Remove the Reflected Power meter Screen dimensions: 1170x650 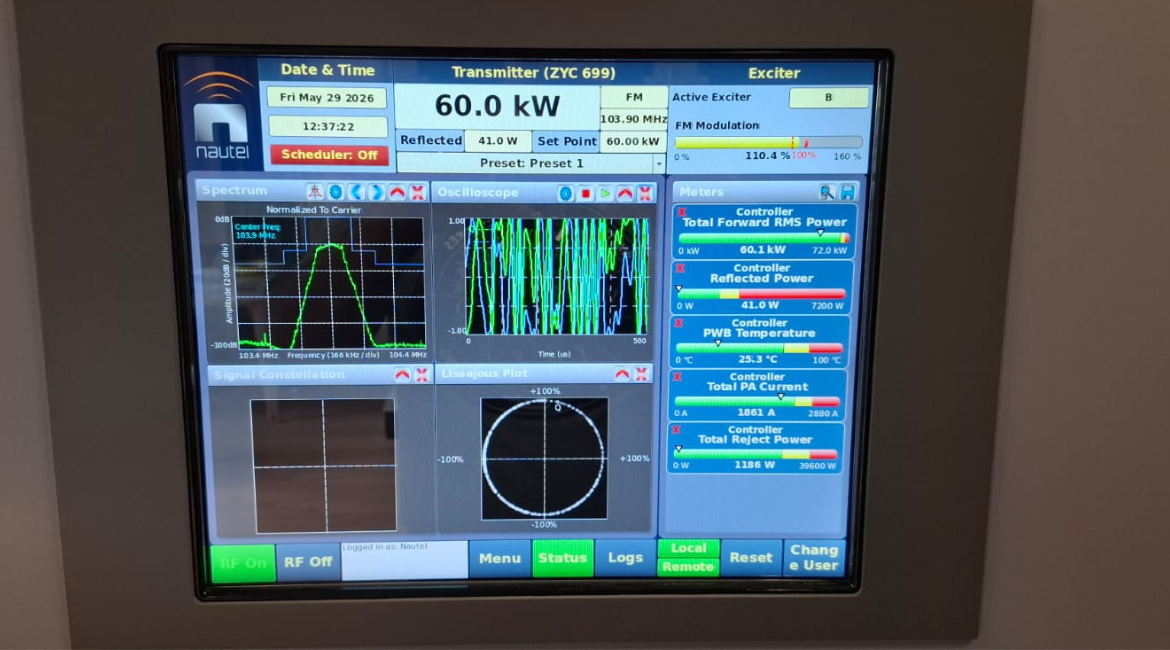(x=680, y=269)
